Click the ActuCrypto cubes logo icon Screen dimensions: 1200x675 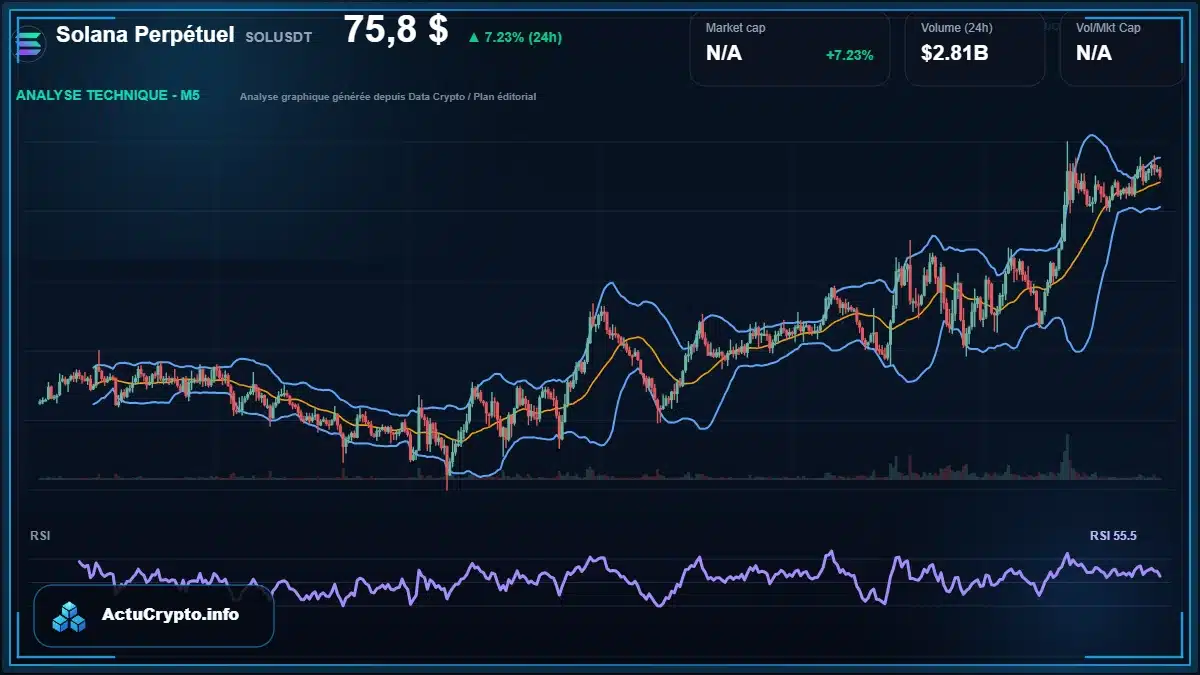click(70, 617)
